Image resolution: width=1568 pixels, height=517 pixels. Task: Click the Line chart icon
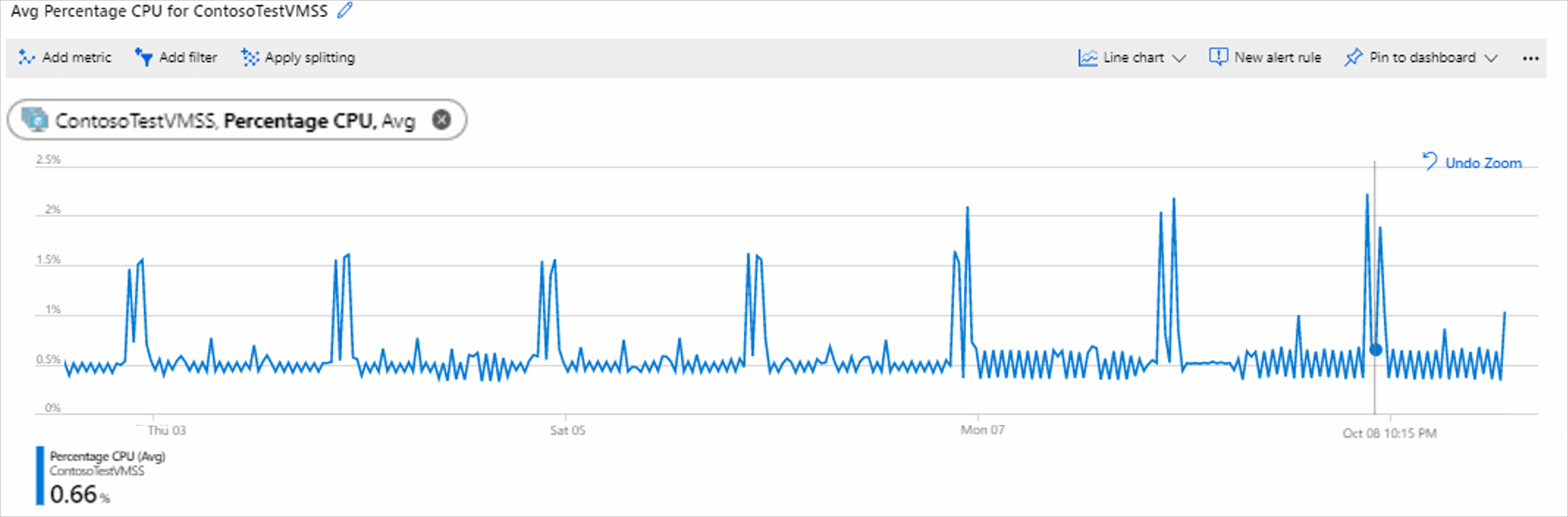pyautogui.click(x=1087, y=58)
